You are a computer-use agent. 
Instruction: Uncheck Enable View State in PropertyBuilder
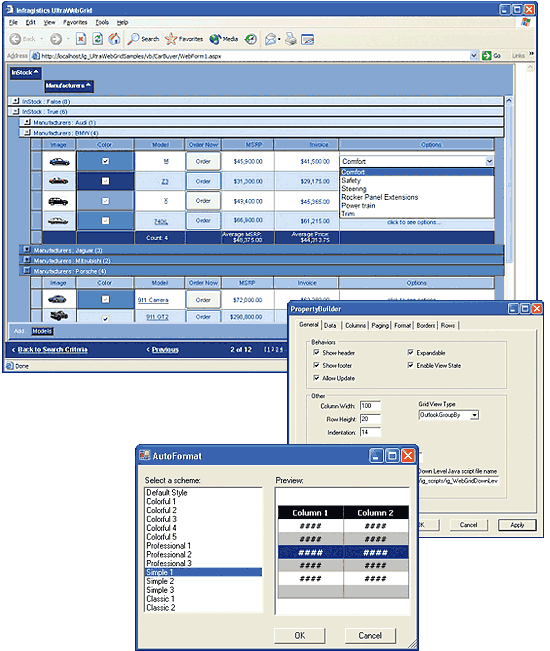(x=411, y=365)
